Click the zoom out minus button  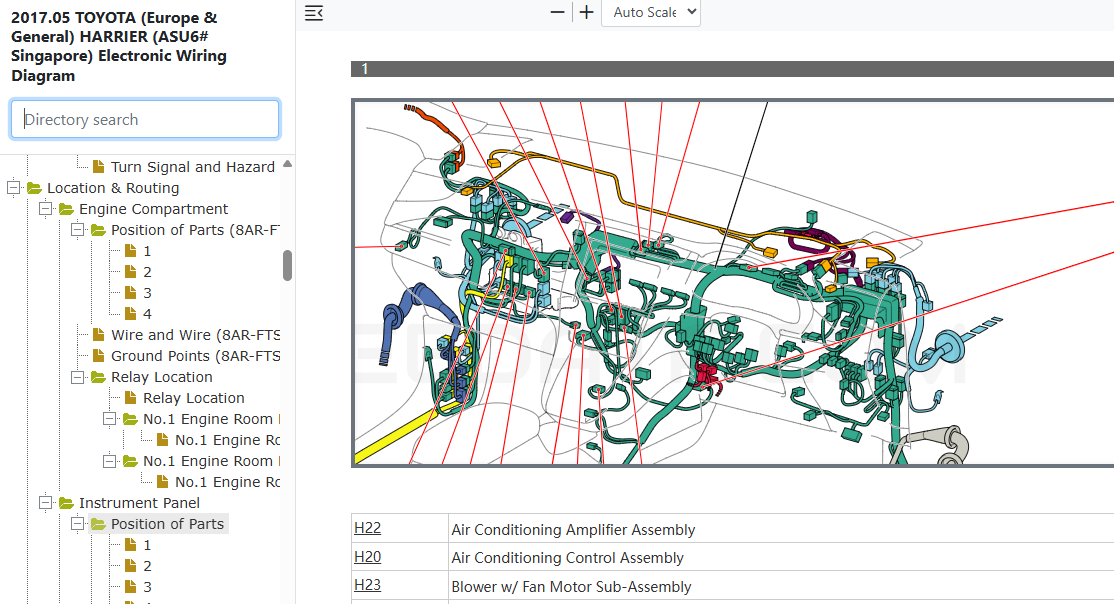[x=558, y=12]
